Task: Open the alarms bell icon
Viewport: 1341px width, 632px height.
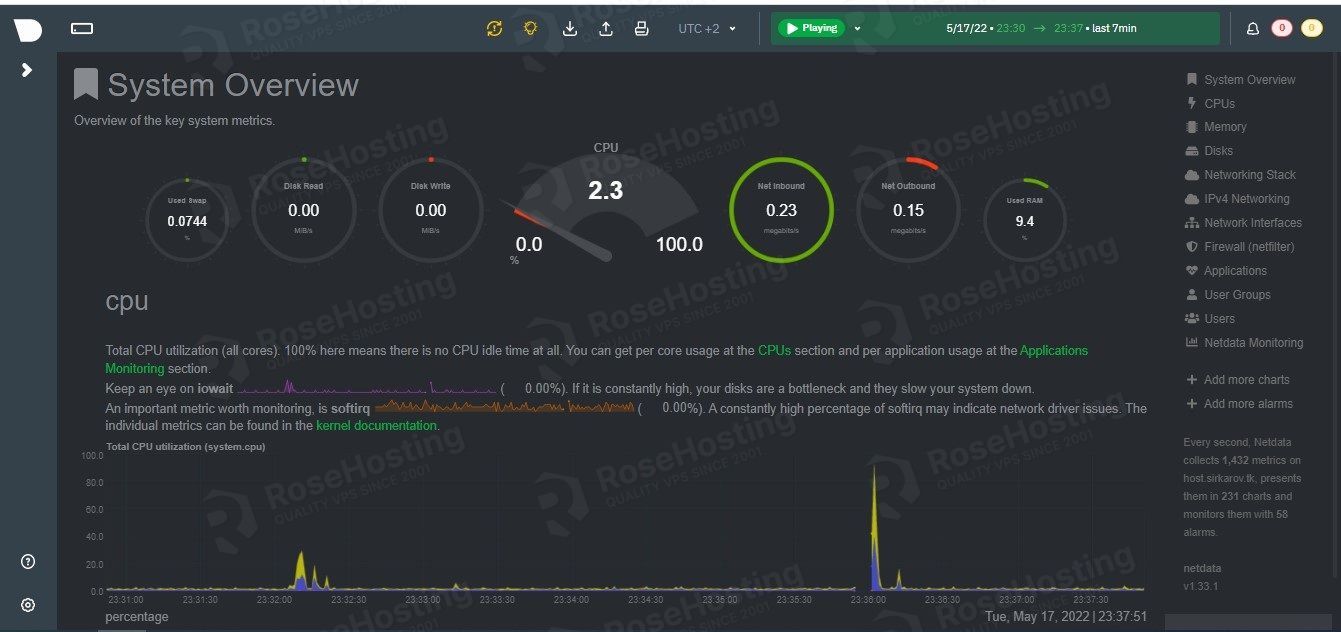Action: [1252, 29]
